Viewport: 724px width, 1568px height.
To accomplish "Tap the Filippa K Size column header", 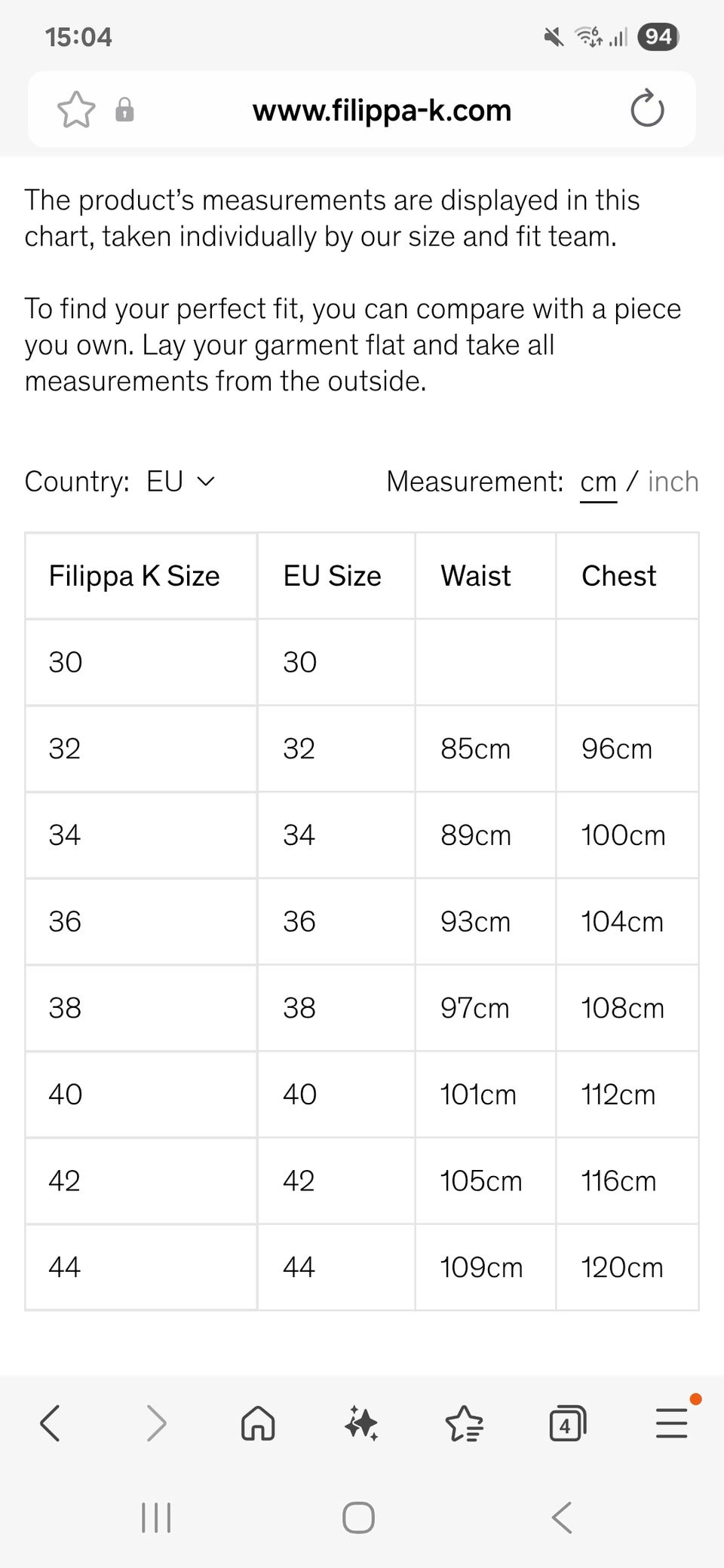I will click(x=134, y=576).
